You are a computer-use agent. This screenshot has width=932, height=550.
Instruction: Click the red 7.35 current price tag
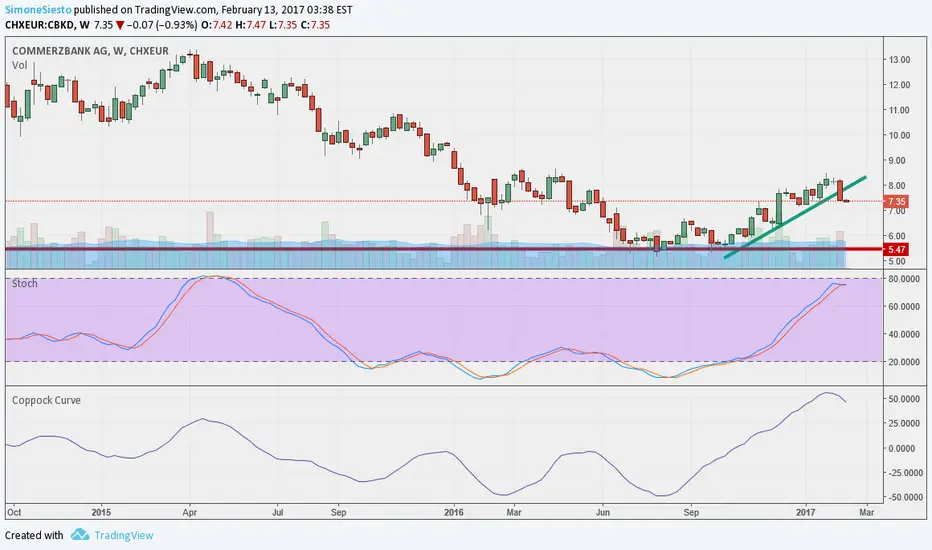(x=896, y=202)
